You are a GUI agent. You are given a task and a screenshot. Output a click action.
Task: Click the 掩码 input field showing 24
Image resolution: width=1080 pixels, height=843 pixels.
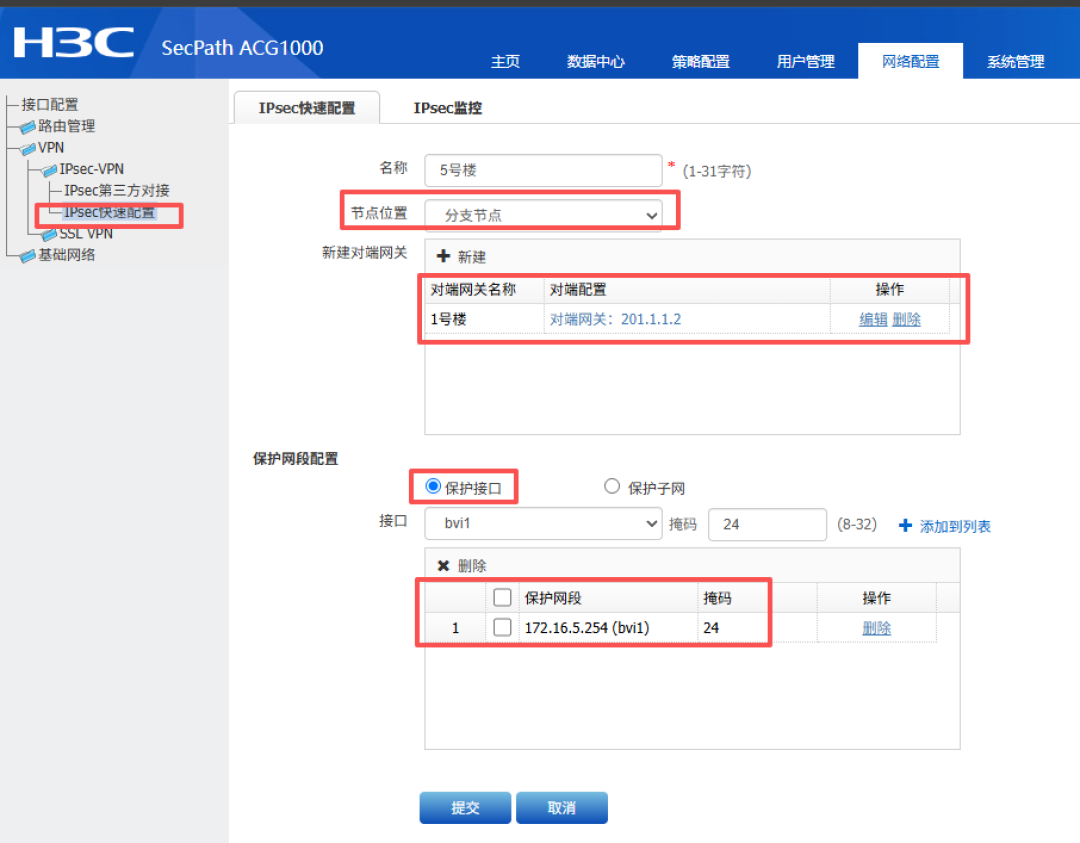pyautogui.click(x=767, y=525)
